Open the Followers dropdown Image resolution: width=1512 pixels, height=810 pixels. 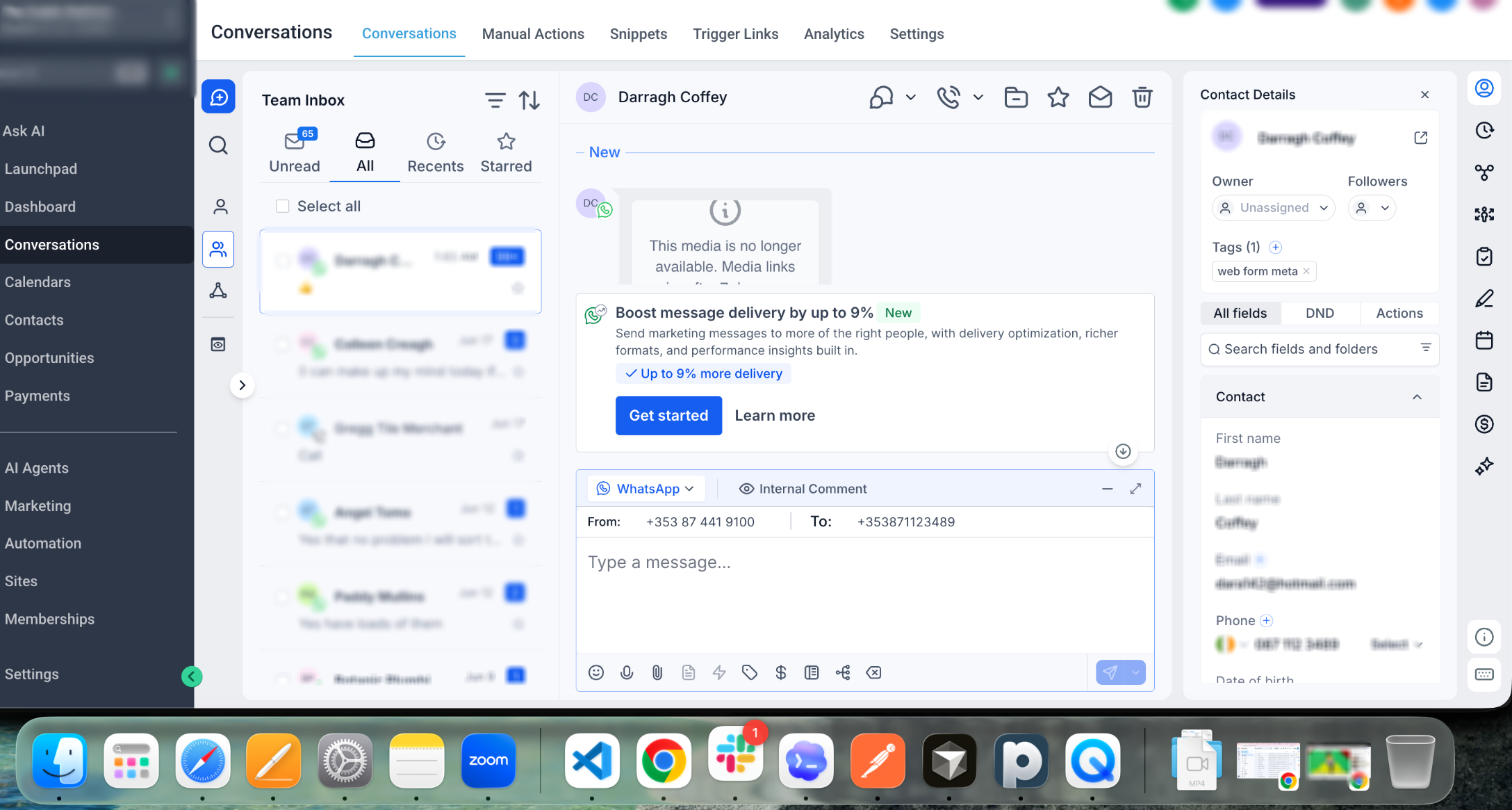tap(1372, 208)
